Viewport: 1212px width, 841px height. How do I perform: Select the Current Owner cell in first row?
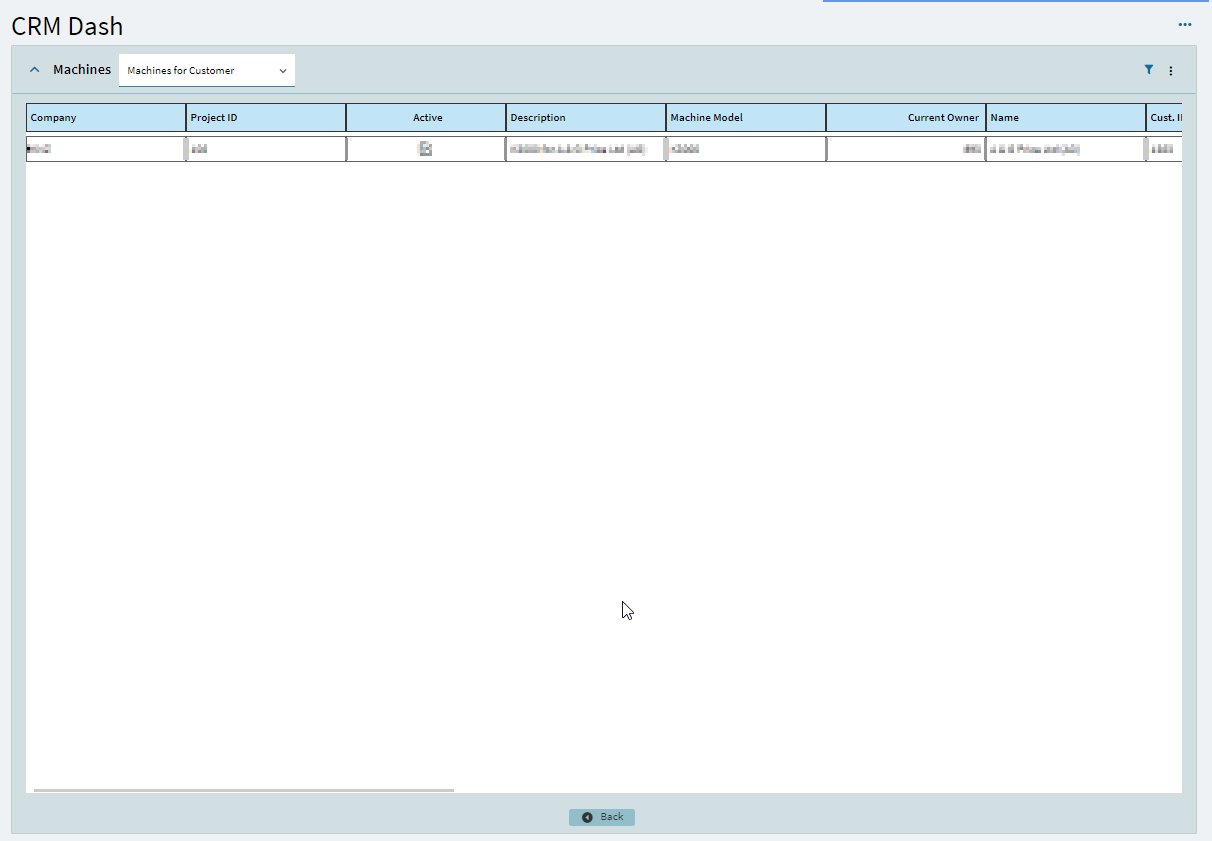click(906, 149)
